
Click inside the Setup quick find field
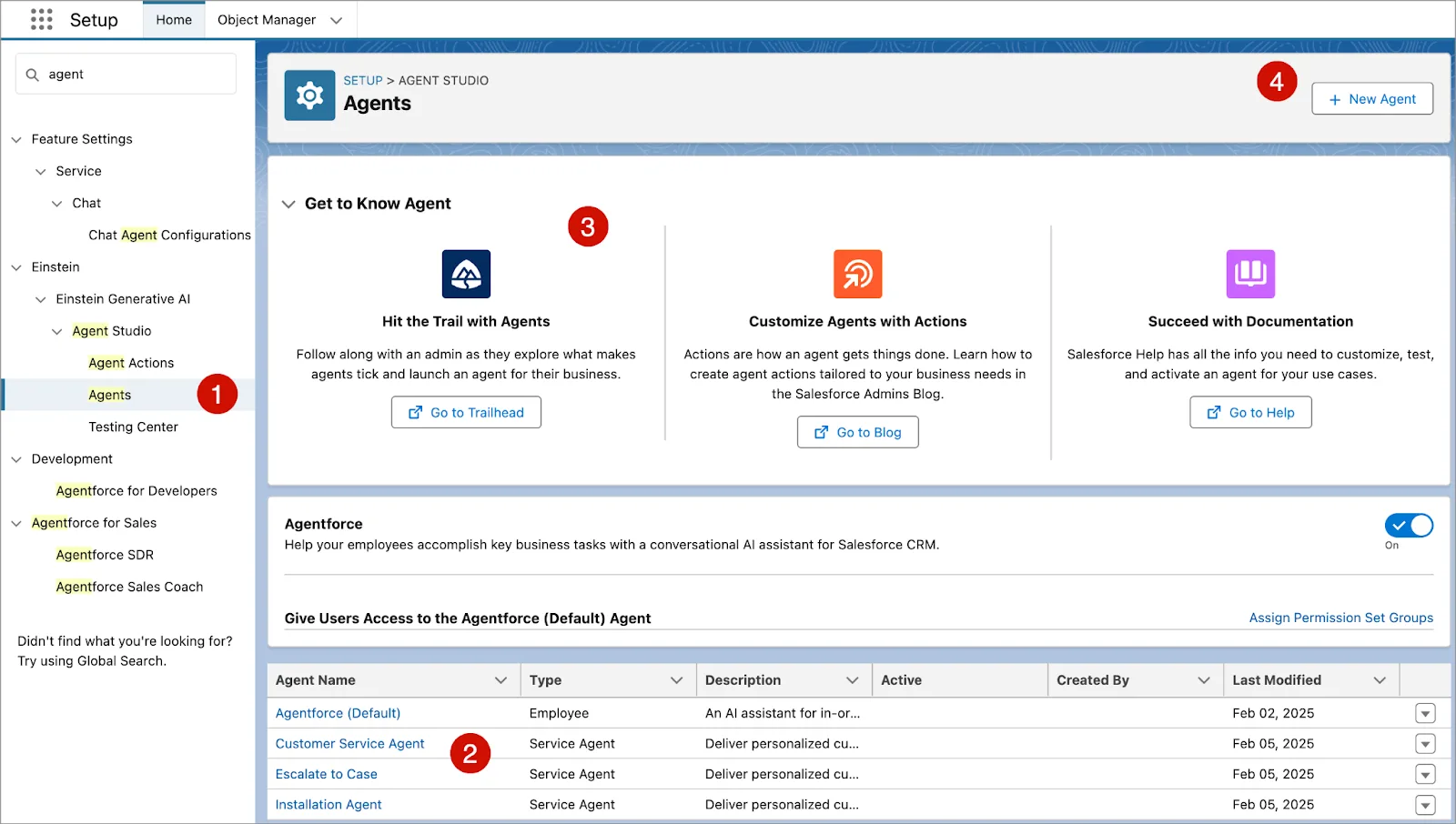tap(127, 74)
